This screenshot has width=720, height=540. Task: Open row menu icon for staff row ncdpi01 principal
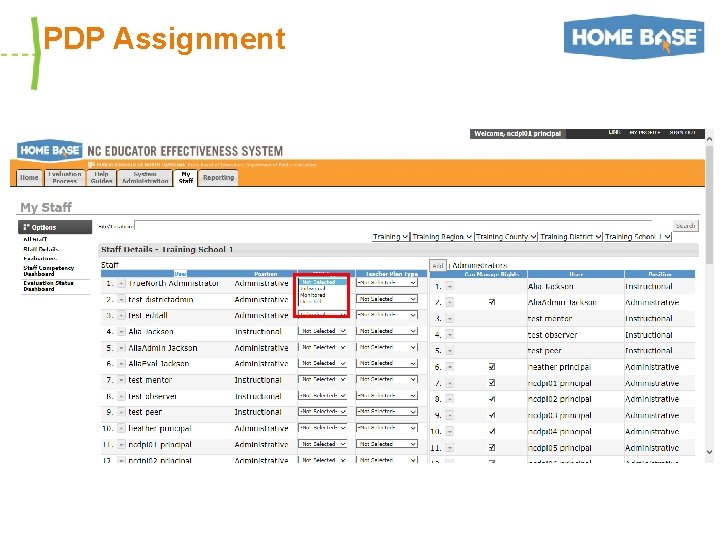point(121,444)
